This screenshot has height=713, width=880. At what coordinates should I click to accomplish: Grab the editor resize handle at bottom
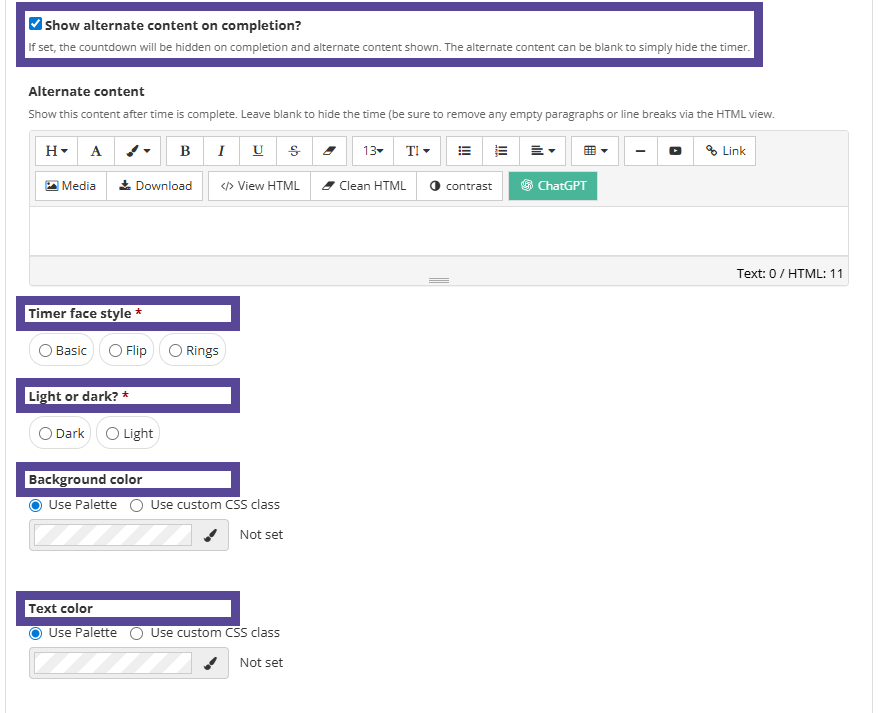point(439,280)
